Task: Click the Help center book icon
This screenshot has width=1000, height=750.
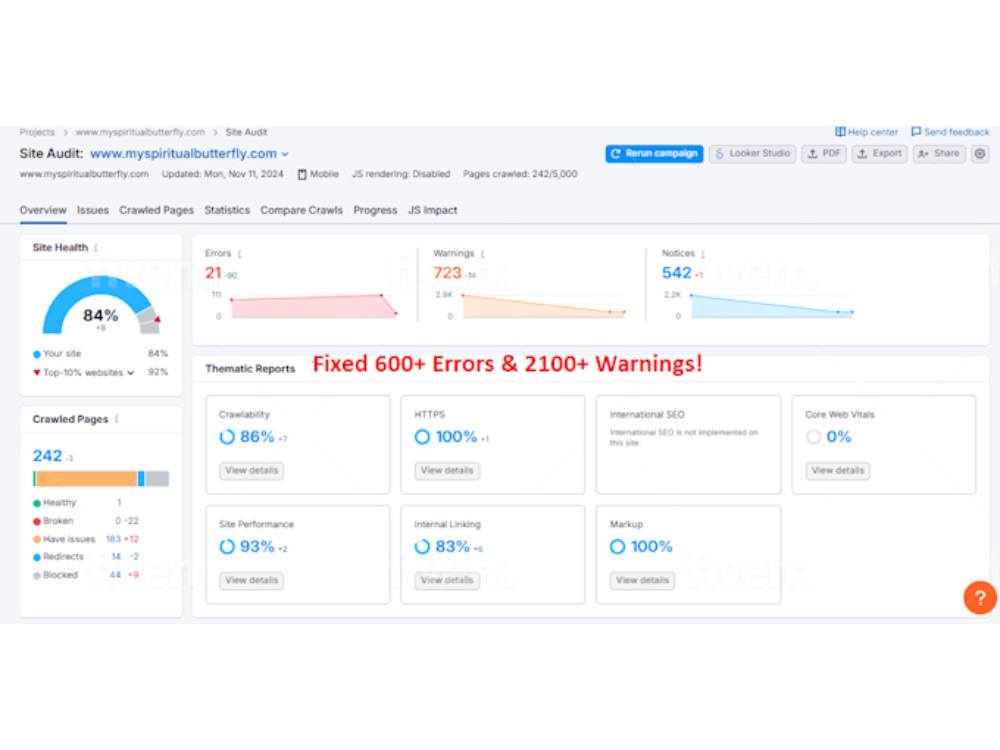Action: coord(840,132)
